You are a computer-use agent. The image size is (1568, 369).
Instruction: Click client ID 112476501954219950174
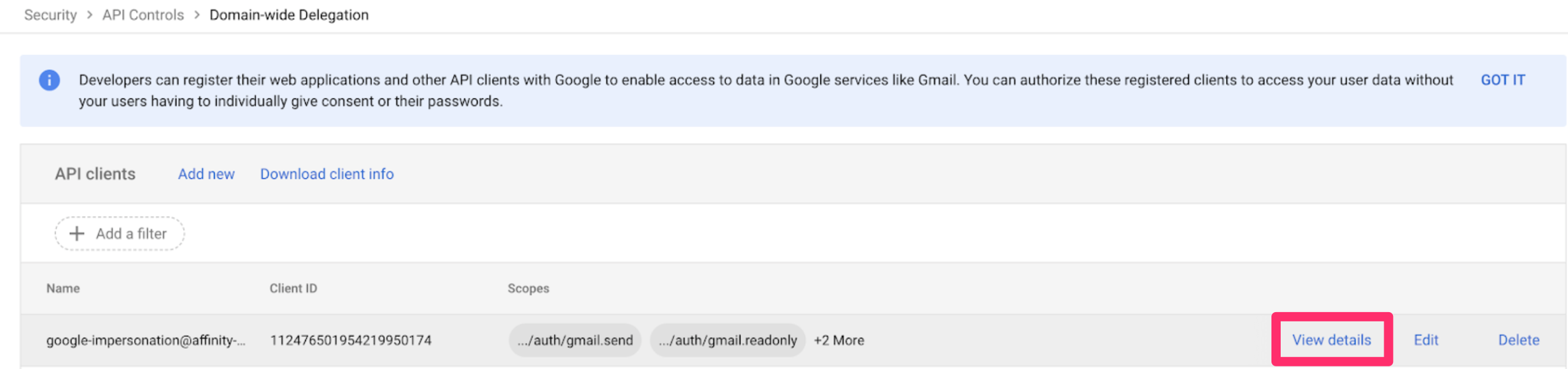(350, 340)
